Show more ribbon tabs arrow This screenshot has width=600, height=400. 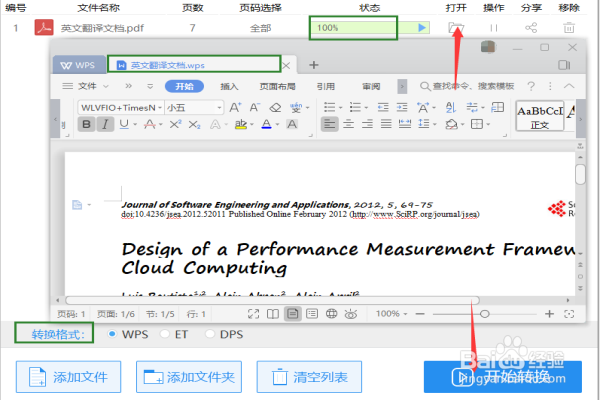point(402,87)
